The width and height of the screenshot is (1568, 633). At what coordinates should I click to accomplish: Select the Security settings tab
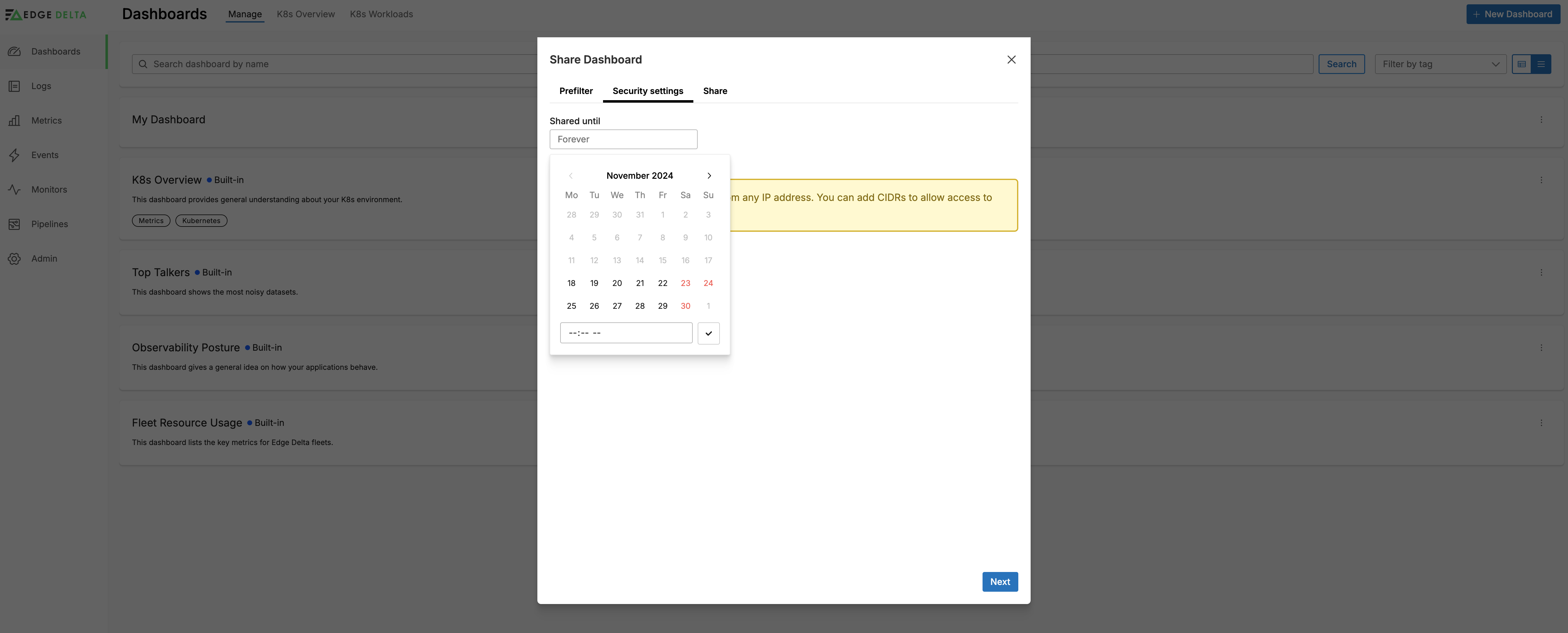tap(648, 91)
